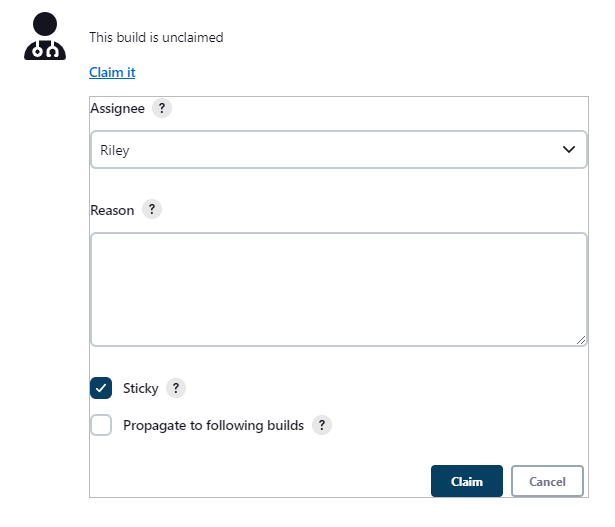Click the Claim it link

[112, 72]
